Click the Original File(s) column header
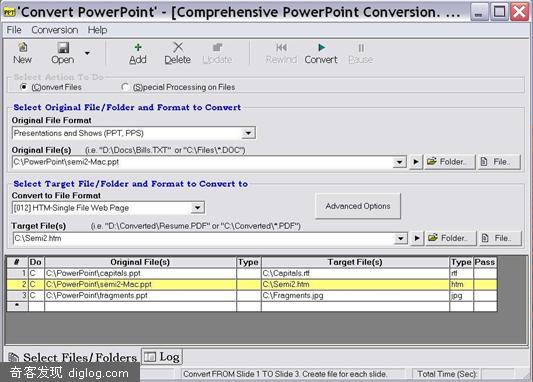 pyautogui.click(x=140, y=262)
